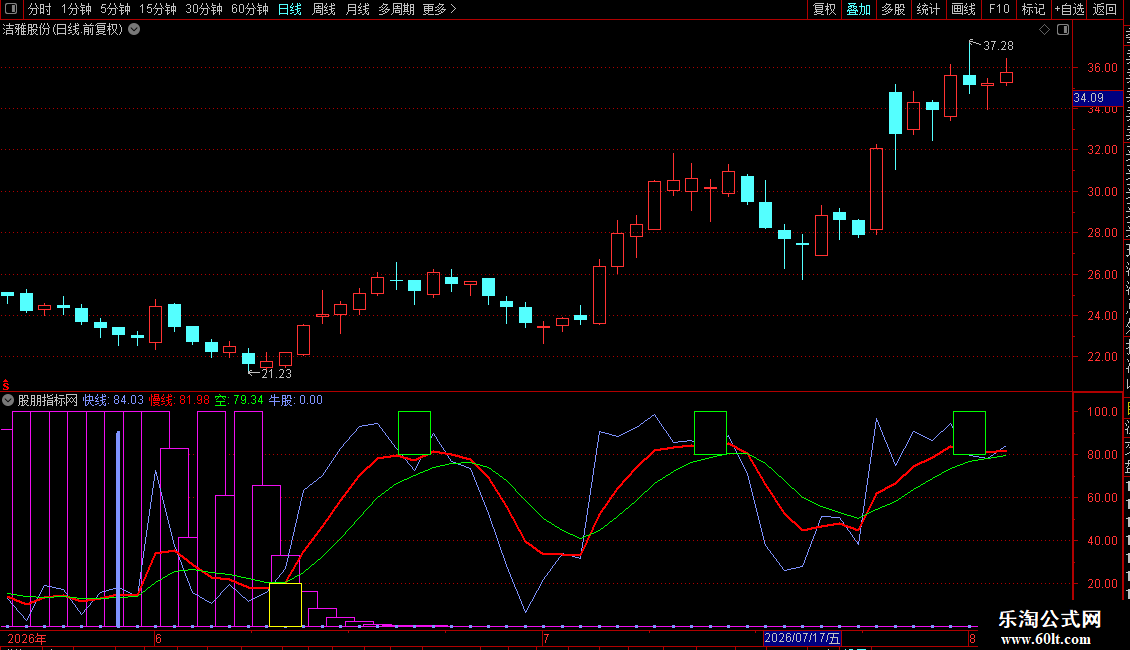Click the diamond marker icon in chart corner
The image size is (1130, 650).
point(1044,30)
